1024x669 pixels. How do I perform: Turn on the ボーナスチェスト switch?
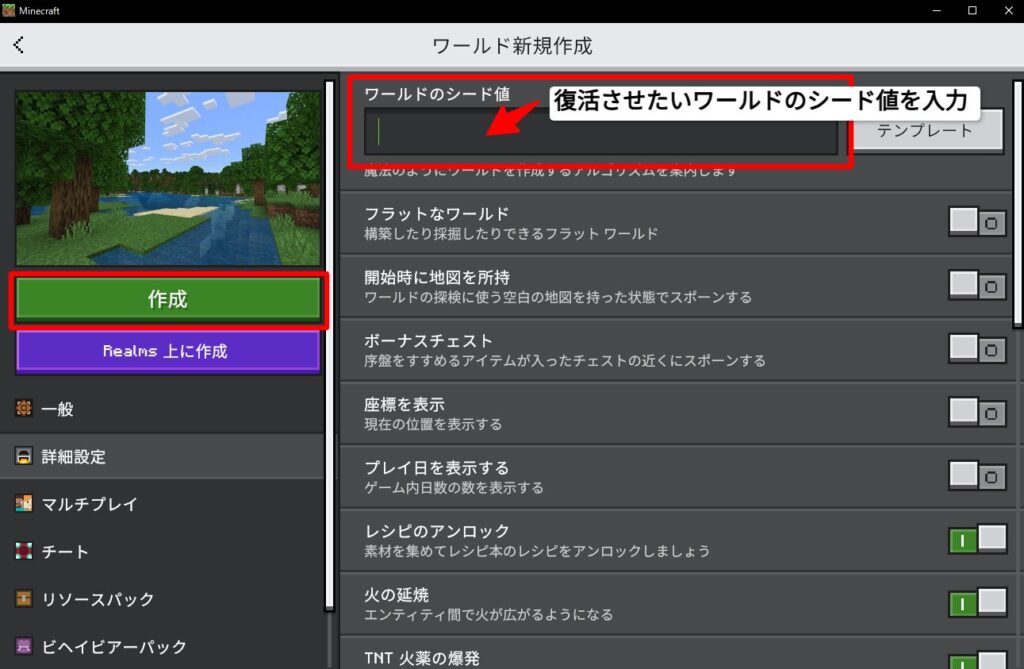point(977,350)
